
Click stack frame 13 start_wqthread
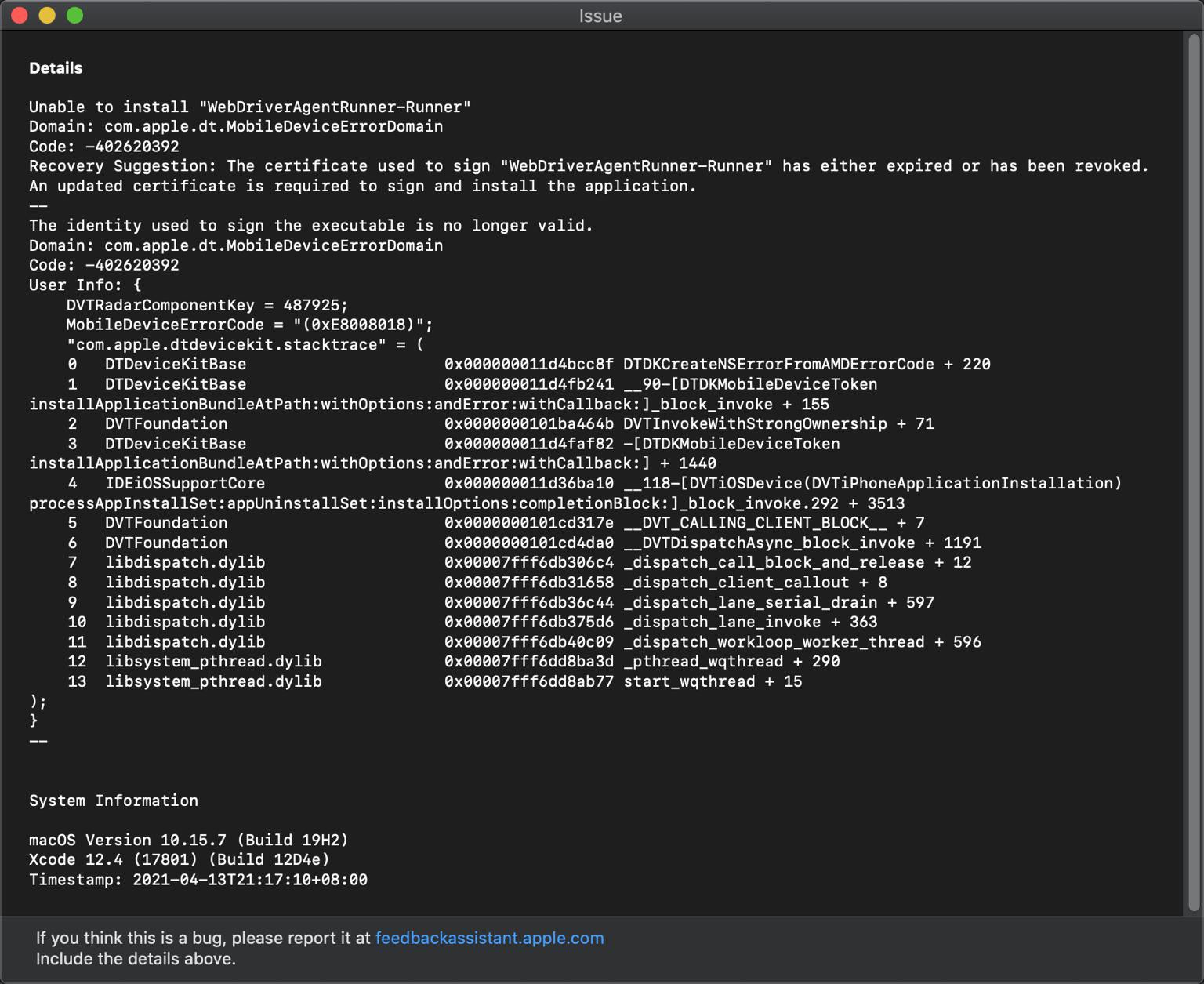point(435,681)
